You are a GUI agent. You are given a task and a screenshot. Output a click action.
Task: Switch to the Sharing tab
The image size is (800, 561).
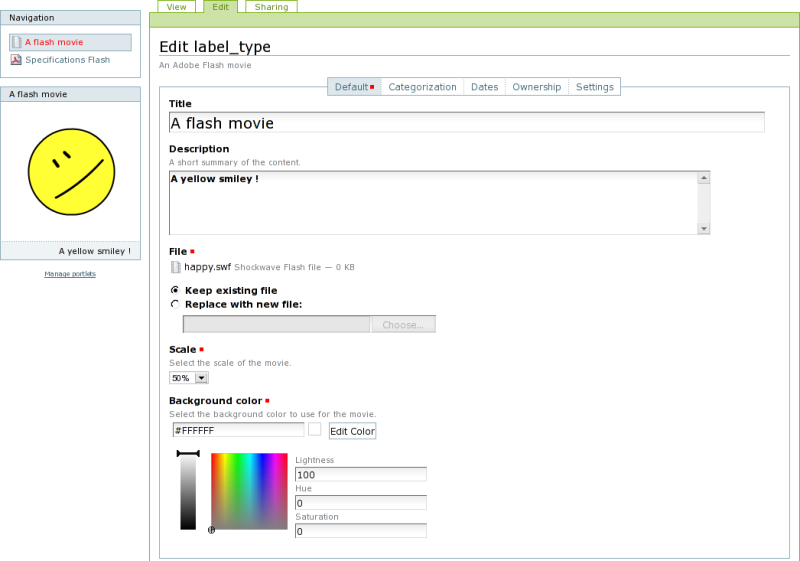point(270,7)
